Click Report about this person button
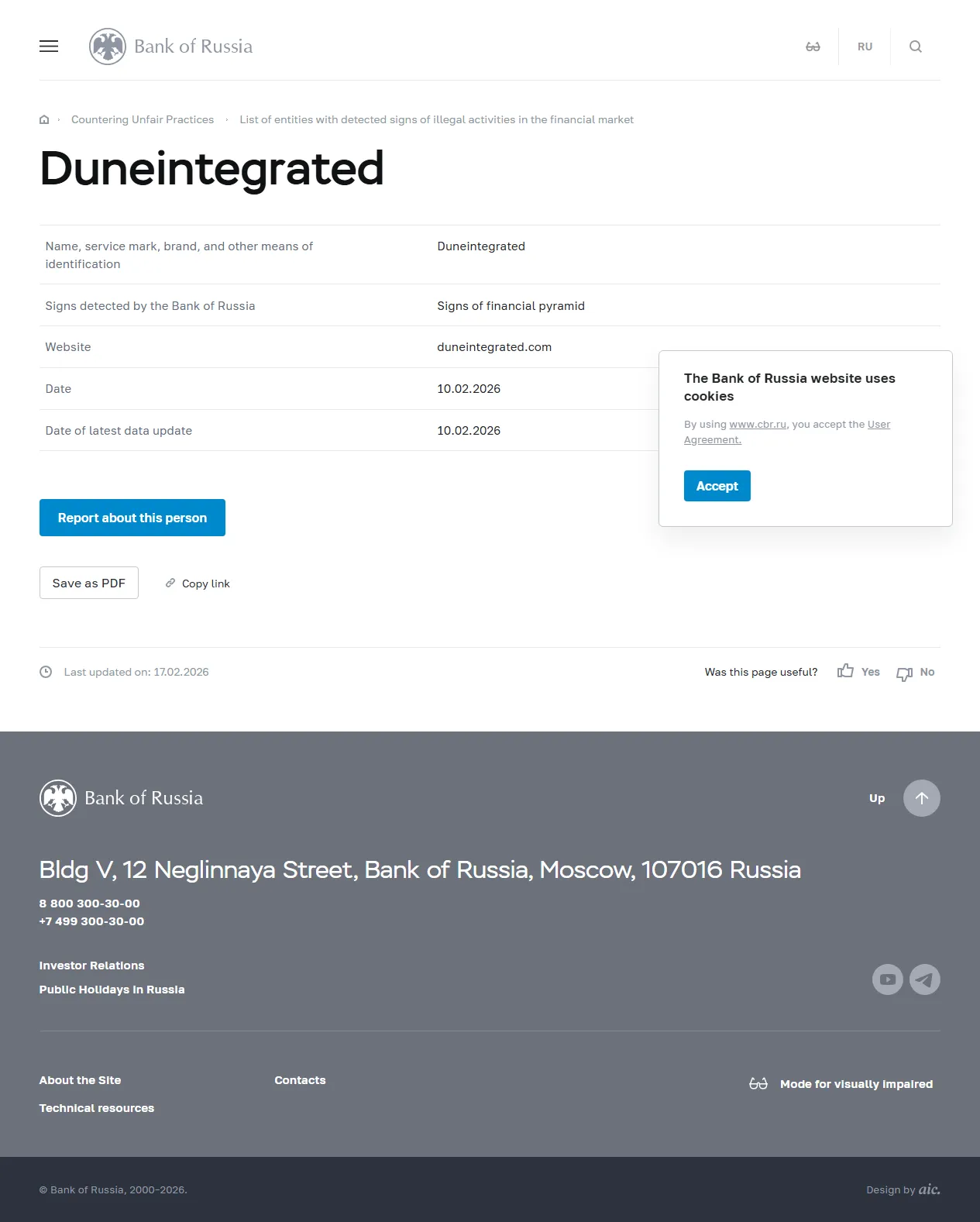This screenshot has height=1222, width=980. pos(132,518)
